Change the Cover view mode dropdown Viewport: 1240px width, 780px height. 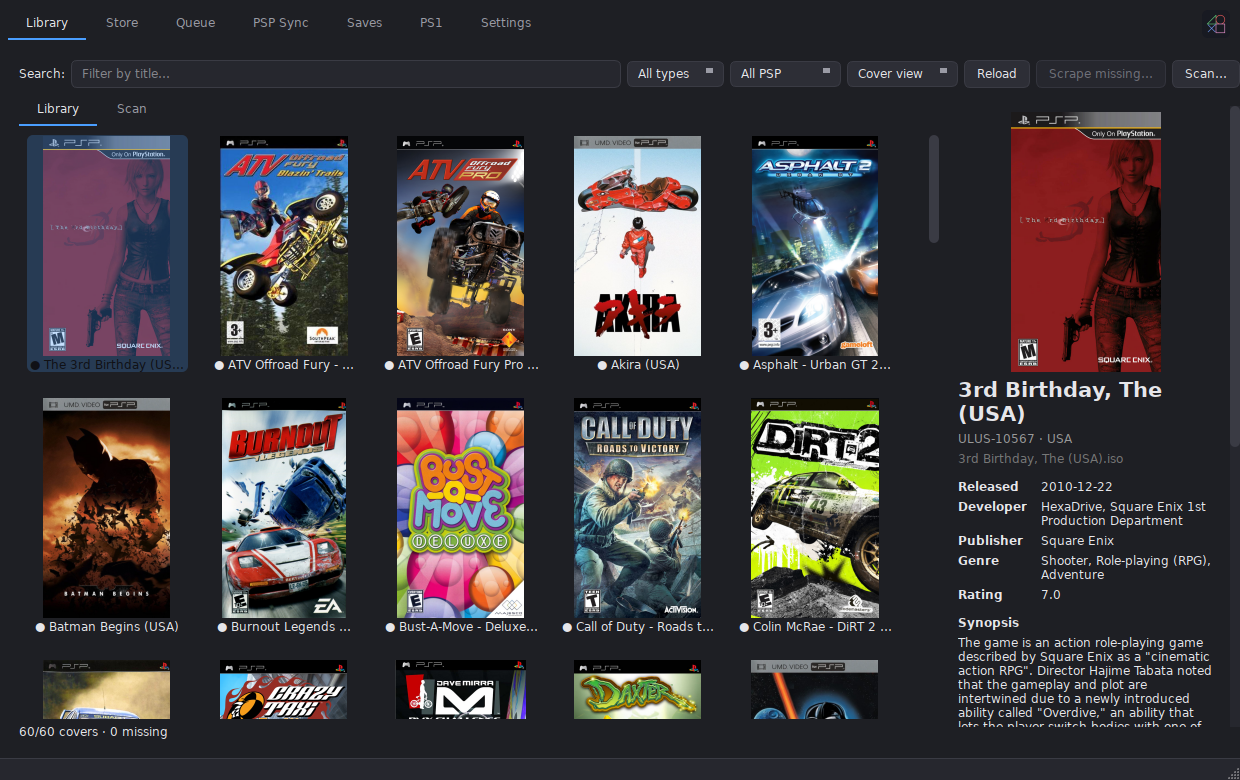point(902,73)
